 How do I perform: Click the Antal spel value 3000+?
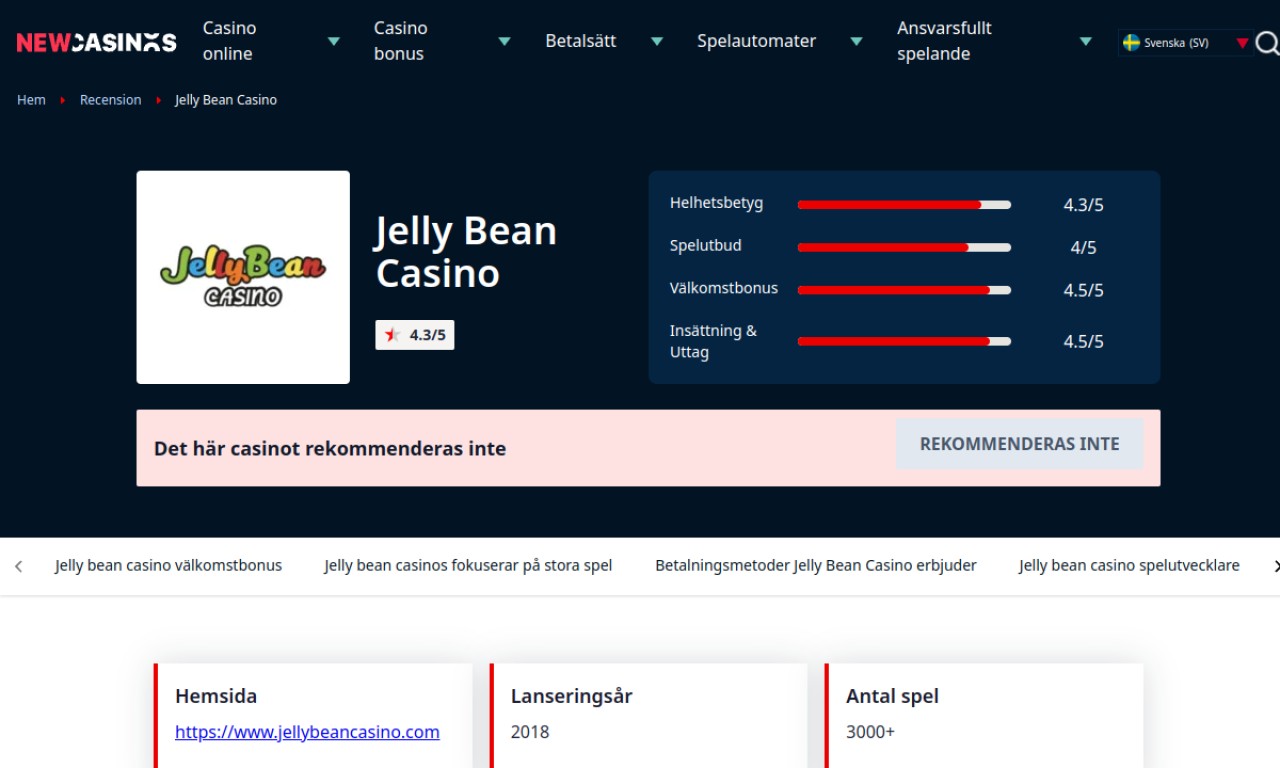(x=870, y=732)
